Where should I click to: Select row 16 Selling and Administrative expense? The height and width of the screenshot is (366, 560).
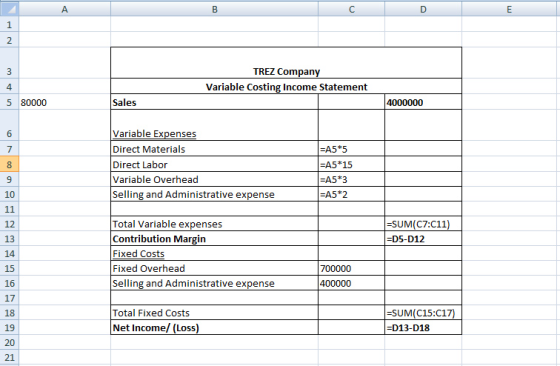coord(214,283)
